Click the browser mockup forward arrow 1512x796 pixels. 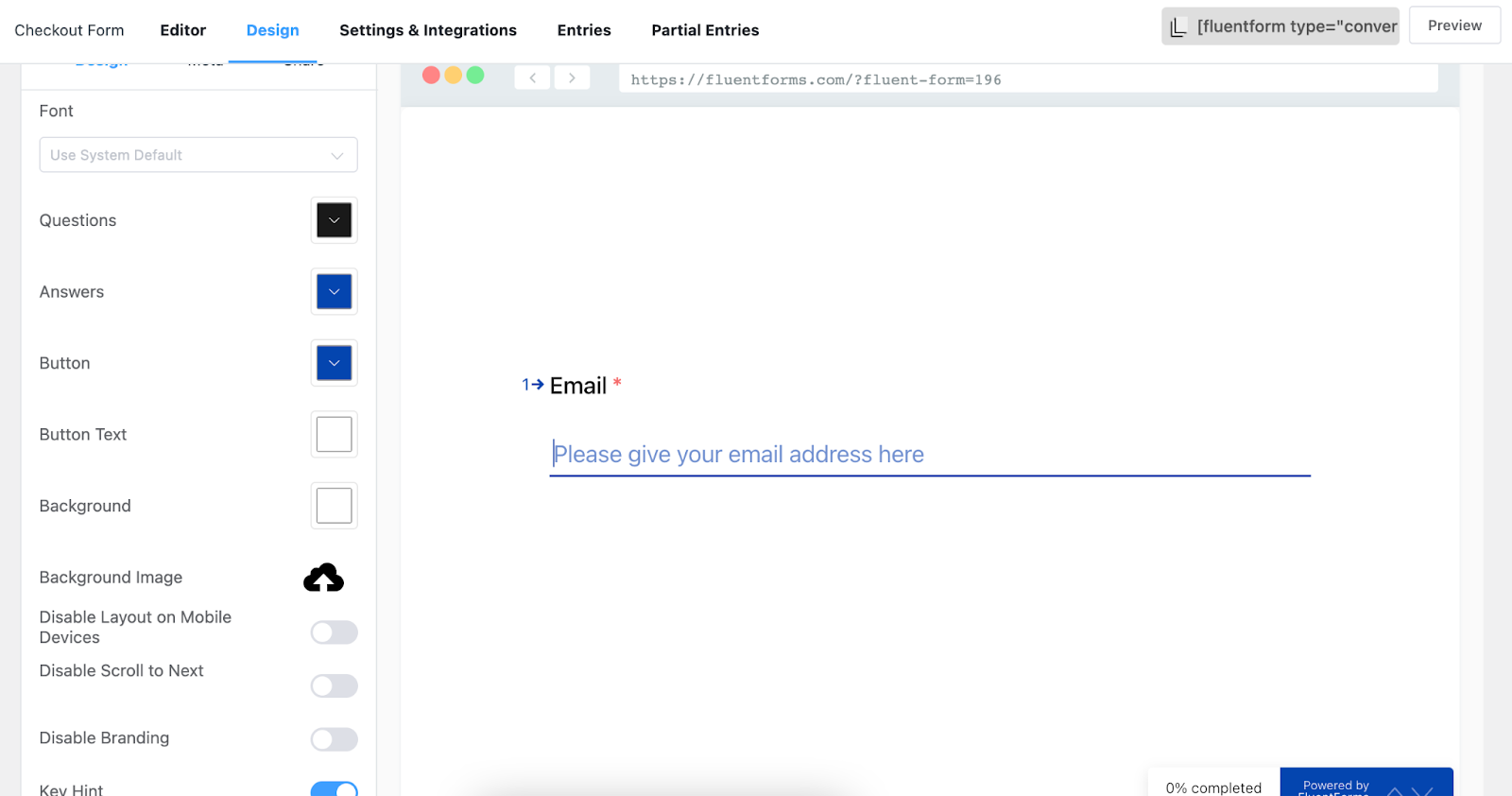572,78
